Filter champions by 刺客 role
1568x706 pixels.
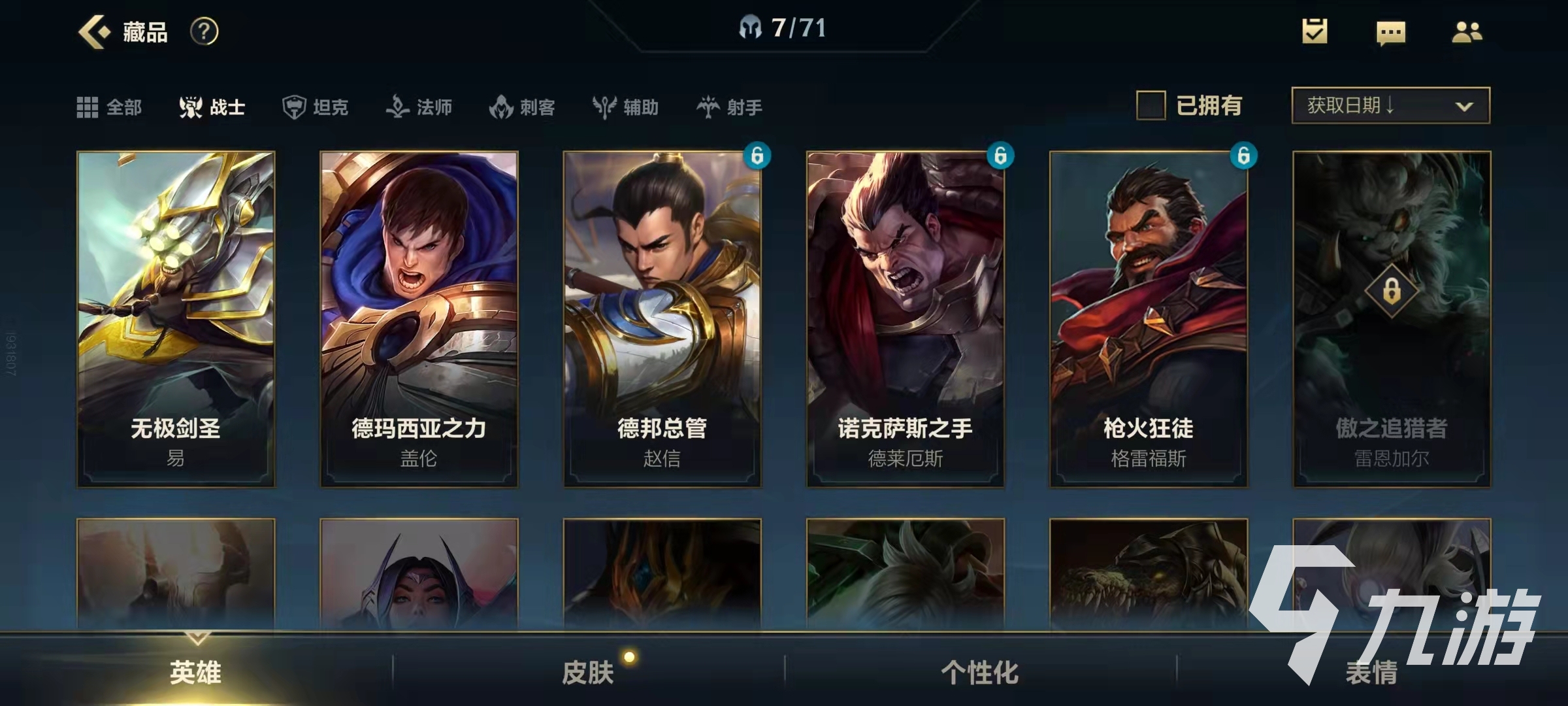(522, 107)
